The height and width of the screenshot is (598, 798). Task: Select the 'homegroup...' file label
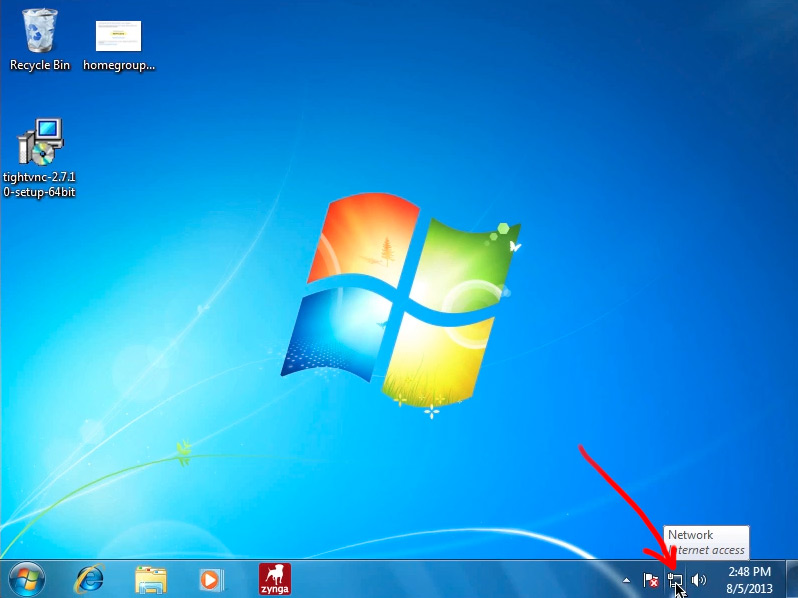coord(119,65)
